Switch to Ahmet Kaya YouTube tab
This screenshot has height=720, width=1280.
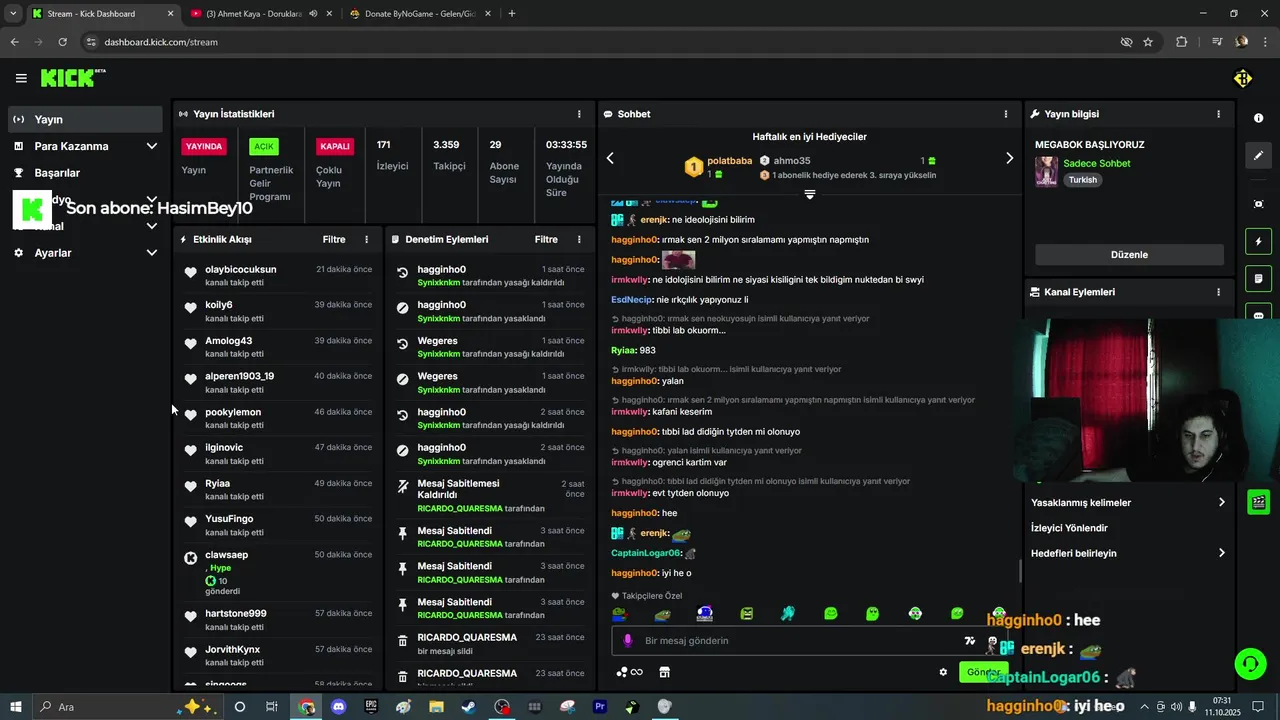(262, 14)
